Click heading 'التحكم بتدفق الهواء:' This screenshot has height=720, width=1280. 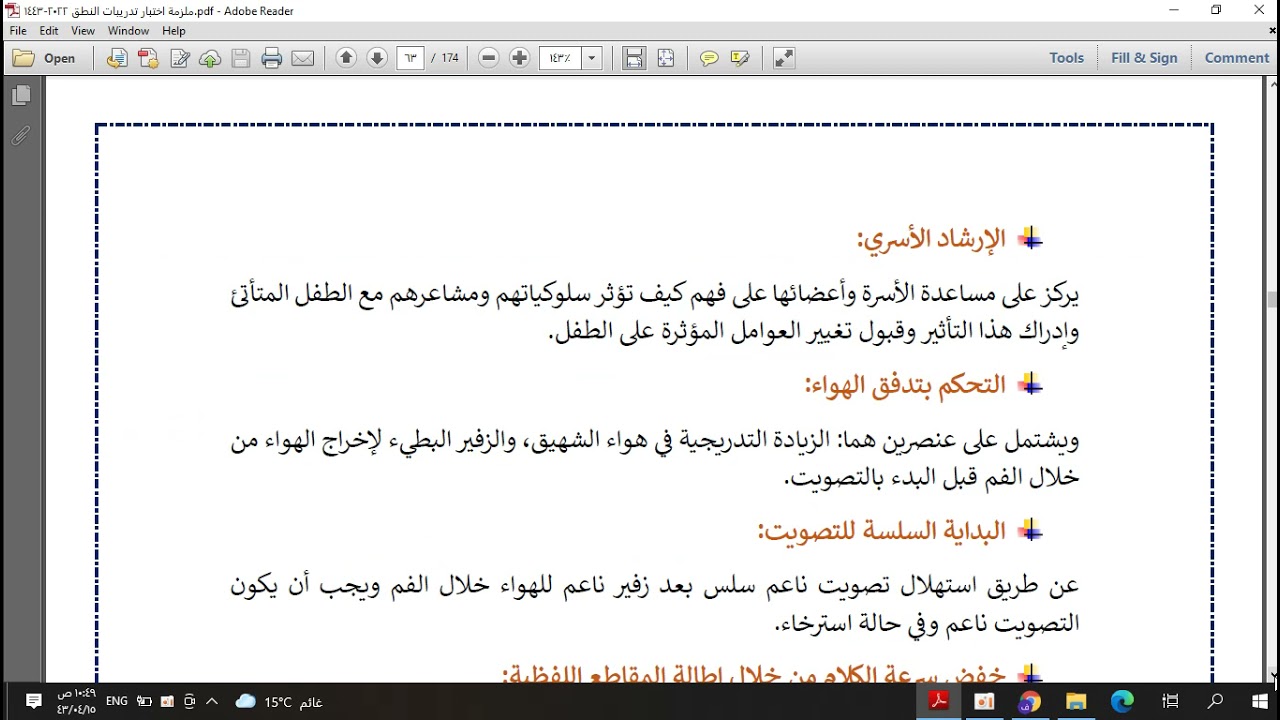(905, 385)
